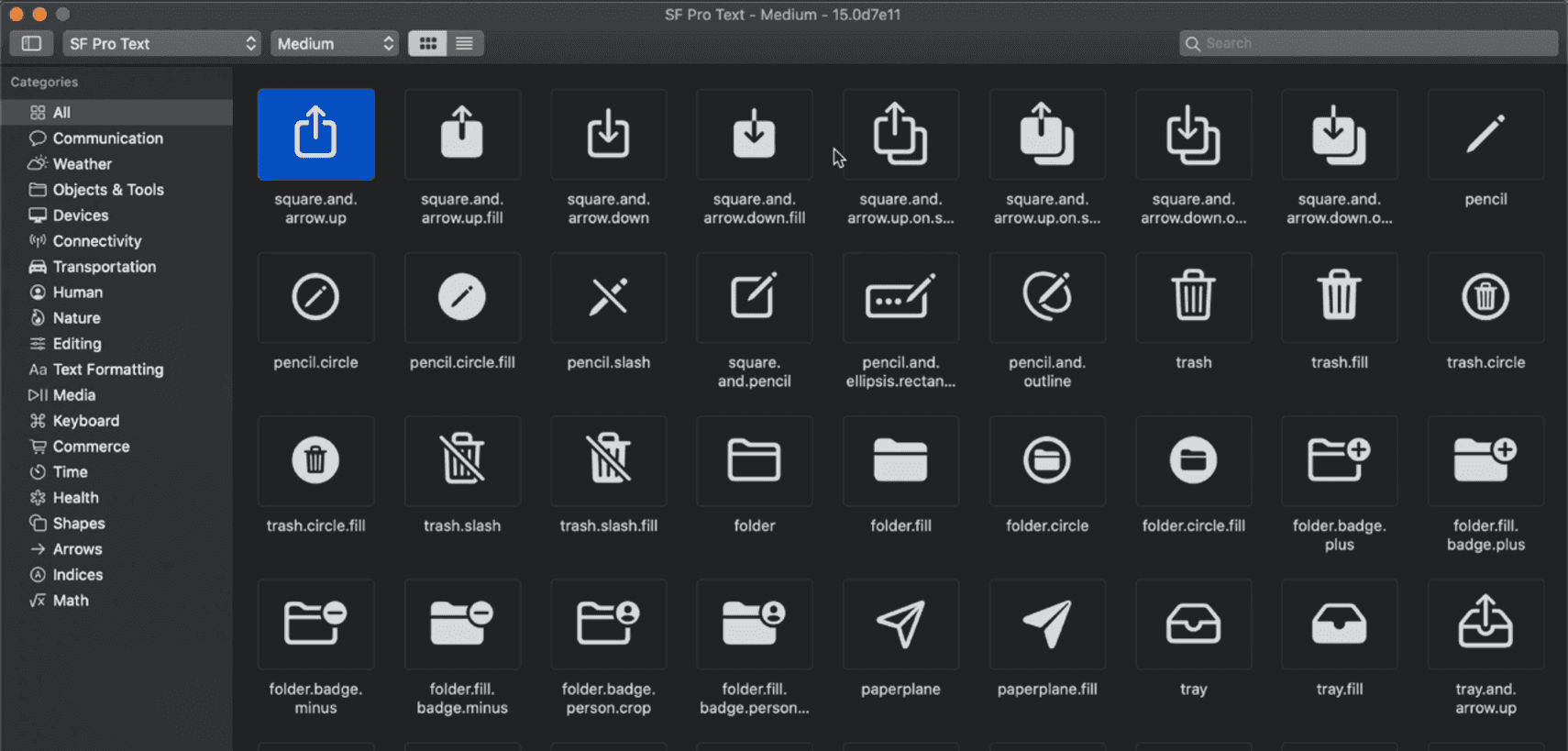
Task: Switch to list view mode
Action: (x=465, y=43)
